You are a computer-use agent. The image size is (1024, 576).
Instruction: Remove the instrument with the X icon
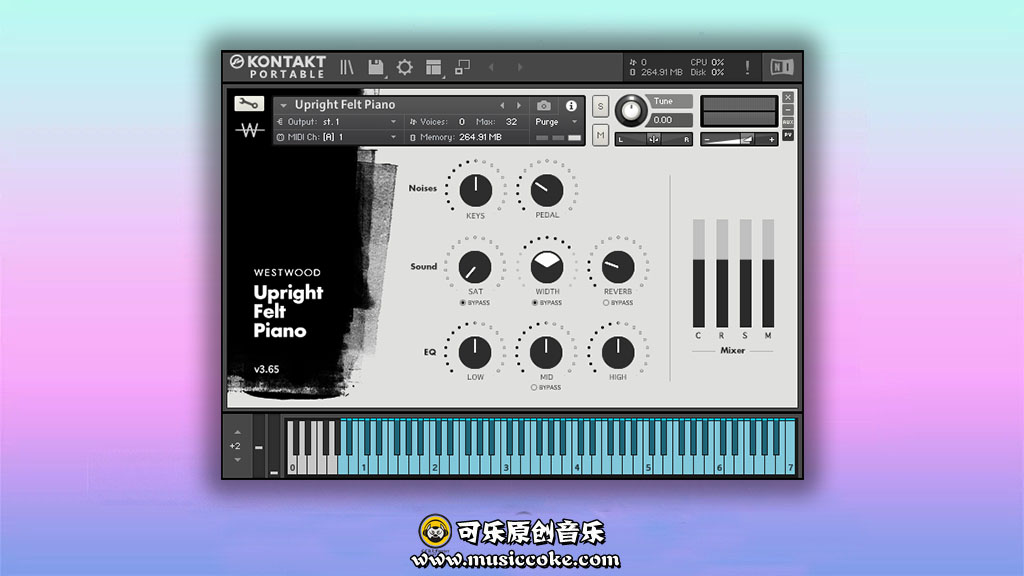tap(788, 97)
